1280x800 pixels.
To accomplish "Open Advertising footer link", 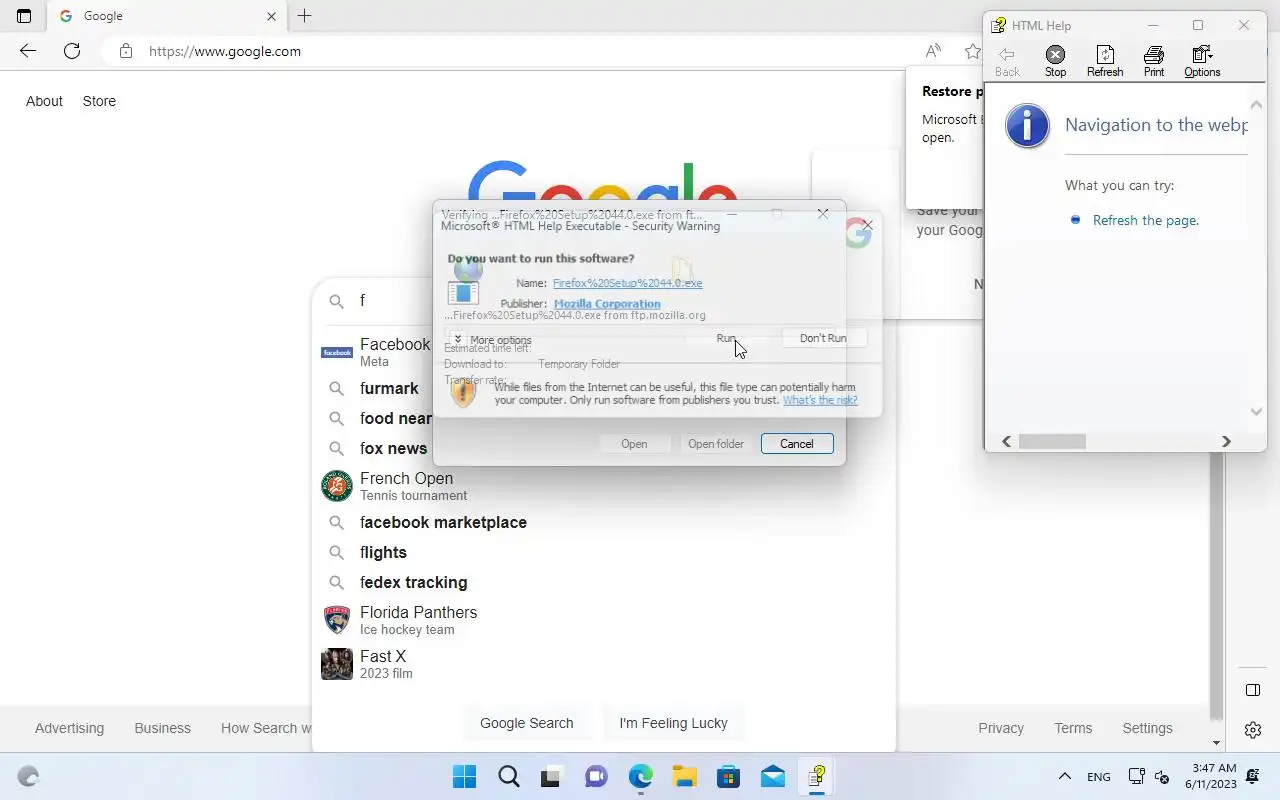I will pyautogui.click(x=69, y=728).
